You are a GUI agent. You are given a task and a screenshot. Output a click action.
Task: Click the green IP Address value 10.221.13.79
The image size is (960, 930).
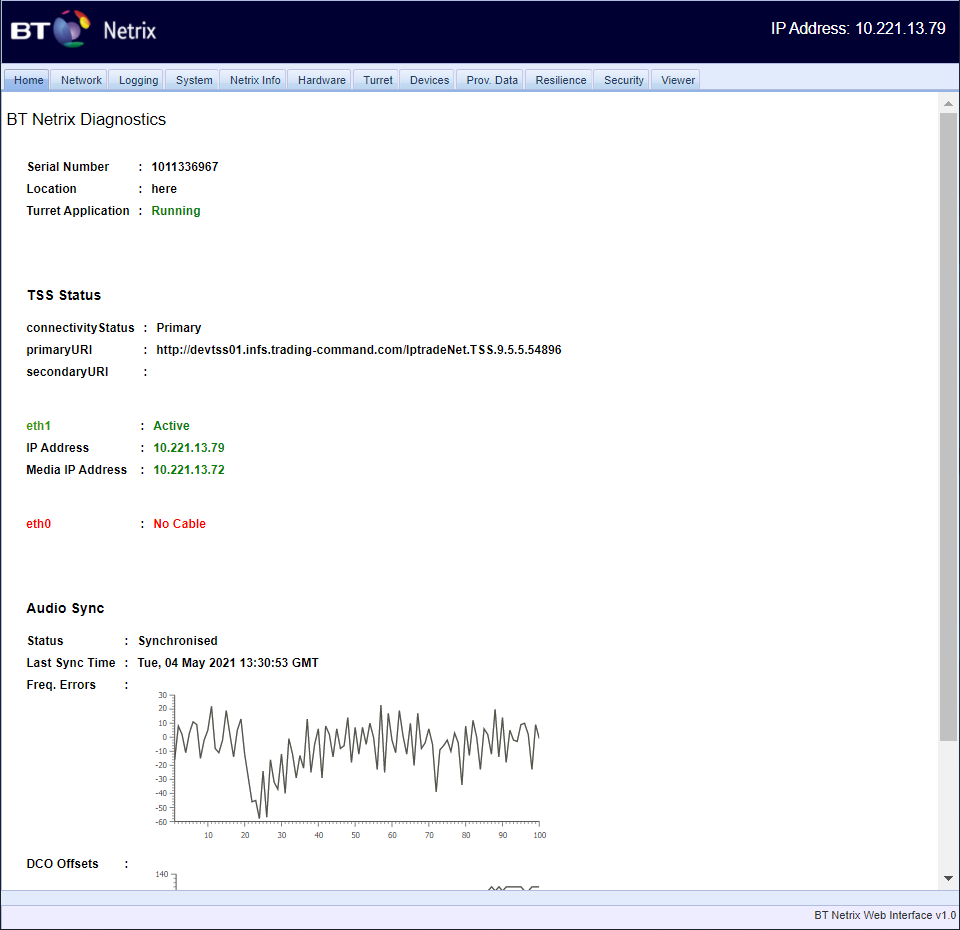189,448
